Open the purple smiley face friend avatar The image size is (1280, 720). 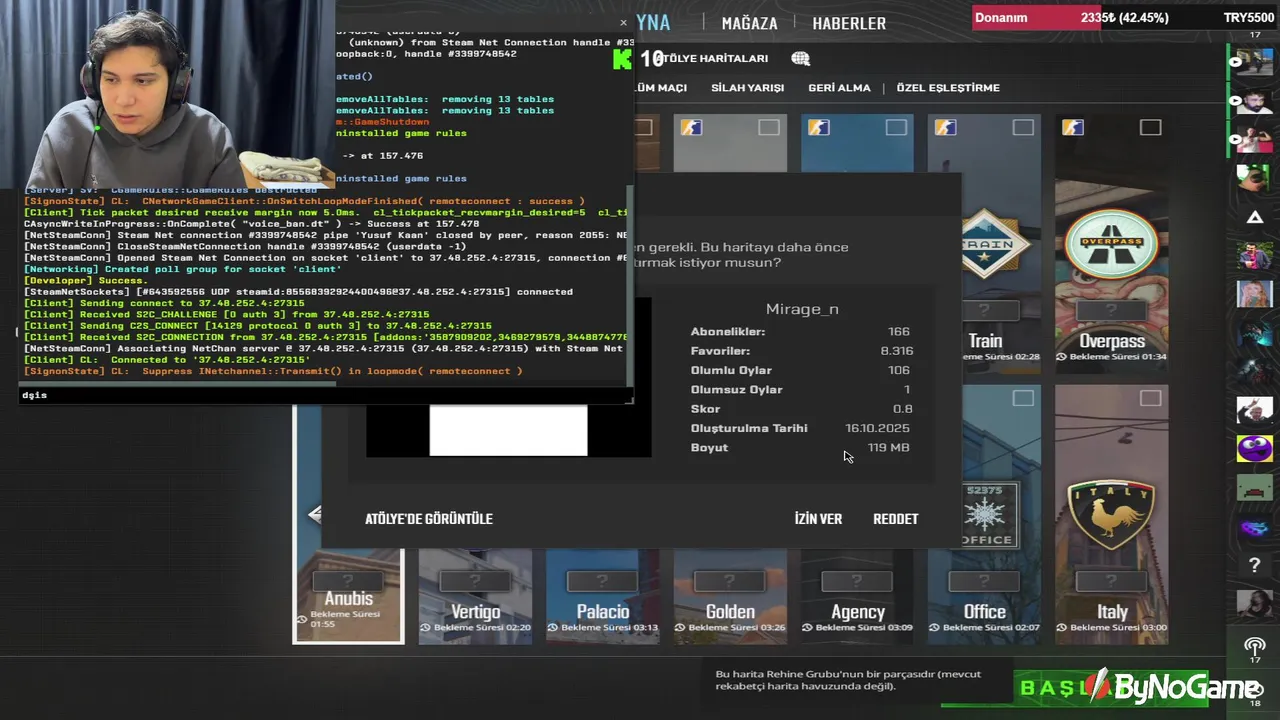[x=1254, y=448]
